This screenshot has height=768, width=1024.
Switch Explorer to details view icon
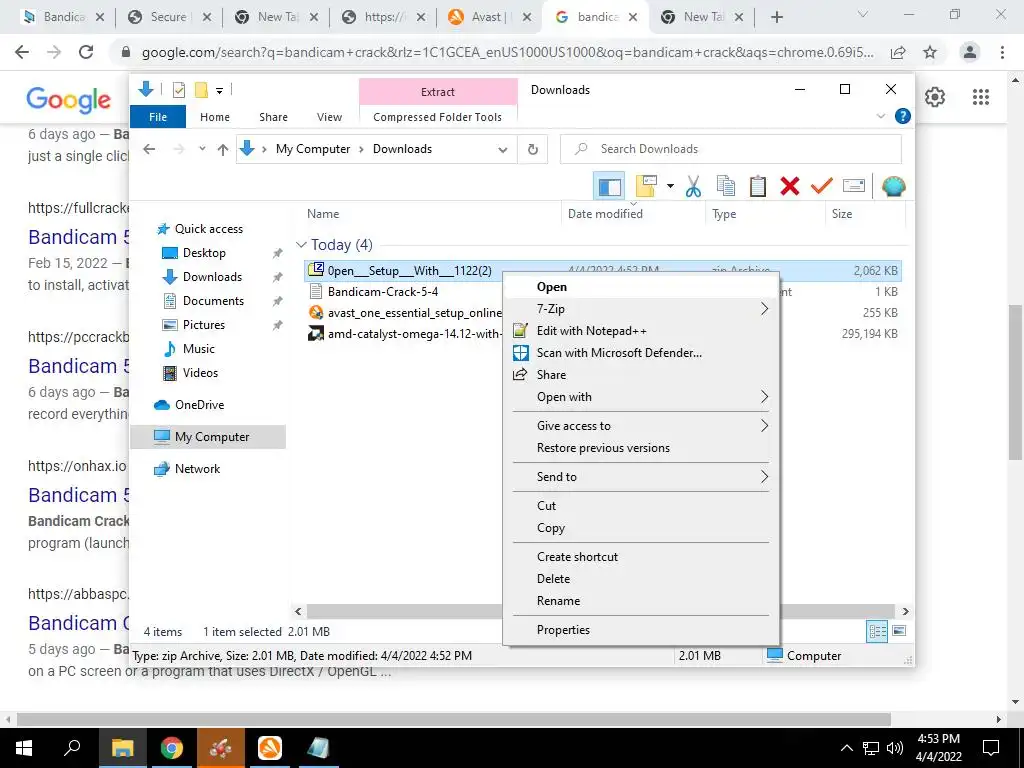tap(877, 631)
